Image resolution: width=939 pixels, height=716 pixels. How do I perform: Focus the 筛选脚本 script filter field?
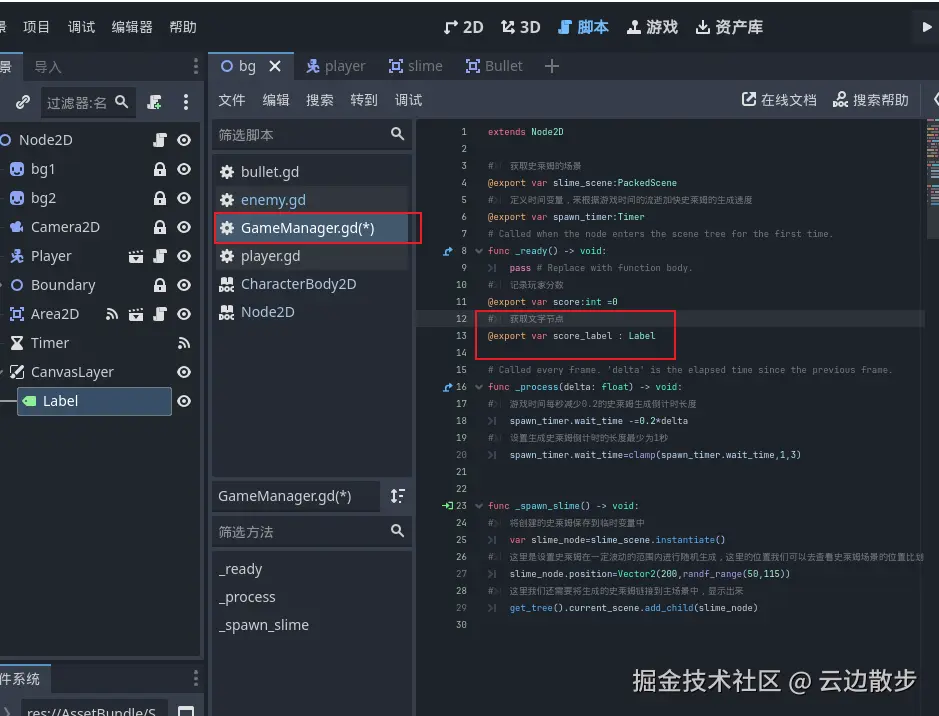tap(311, 135)
